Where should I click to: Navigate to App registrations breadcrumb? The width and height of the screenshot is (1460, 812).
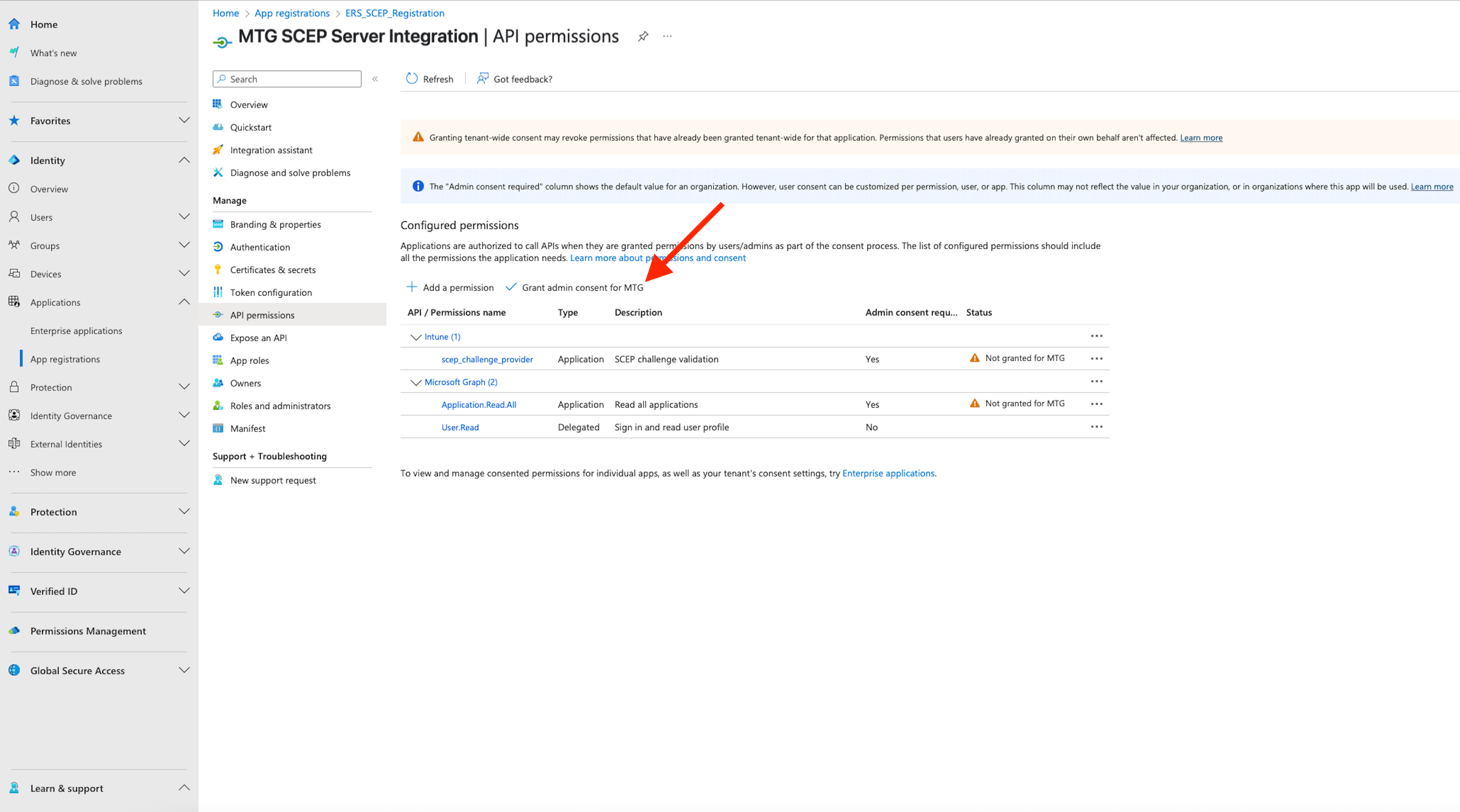[292, 13]
